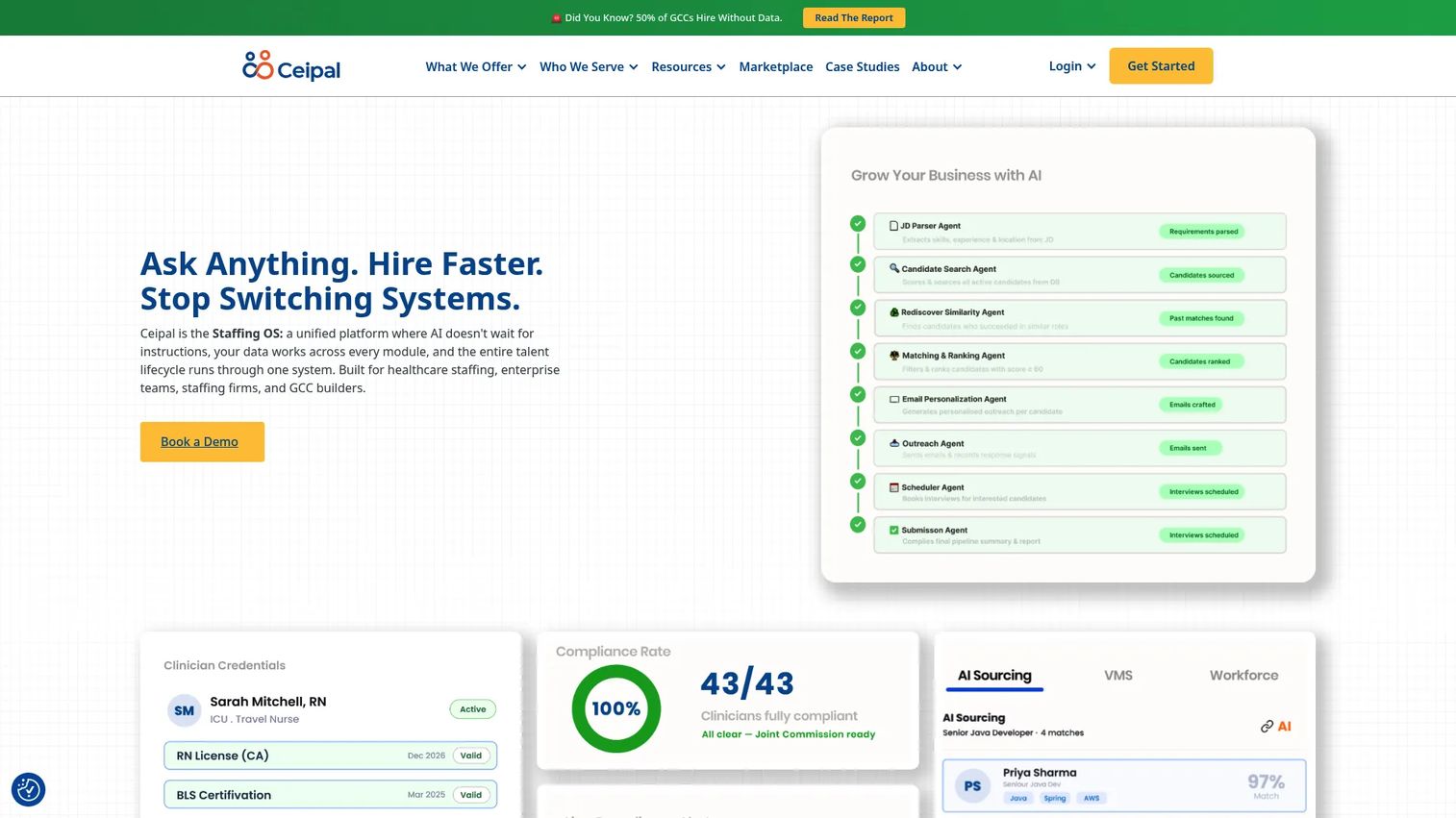This screenshot has width=1456, height=818.
Task: Open the Marketplace page
Action: coord(776,66)
